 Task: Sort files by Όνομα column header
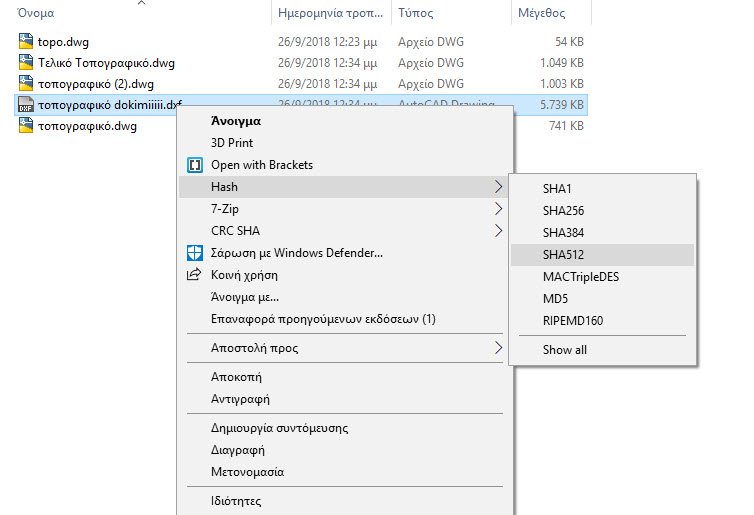point(35,14)
